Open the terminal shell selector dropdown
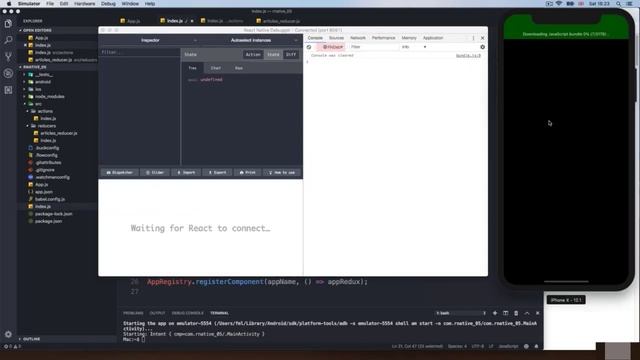The width and height of the screenshot is (640, 360). tap(461, 313)
